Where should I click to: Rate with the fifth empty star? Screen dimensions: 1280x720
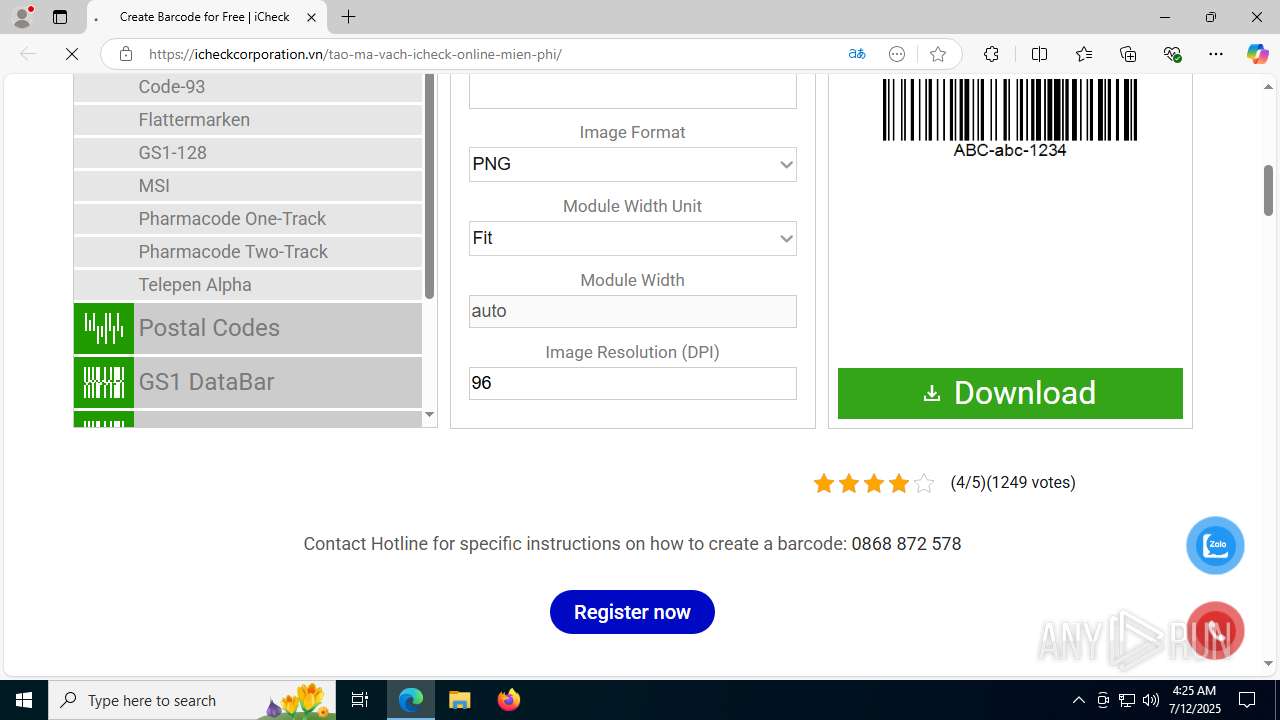pyautogui.click(x=924, y=483)
